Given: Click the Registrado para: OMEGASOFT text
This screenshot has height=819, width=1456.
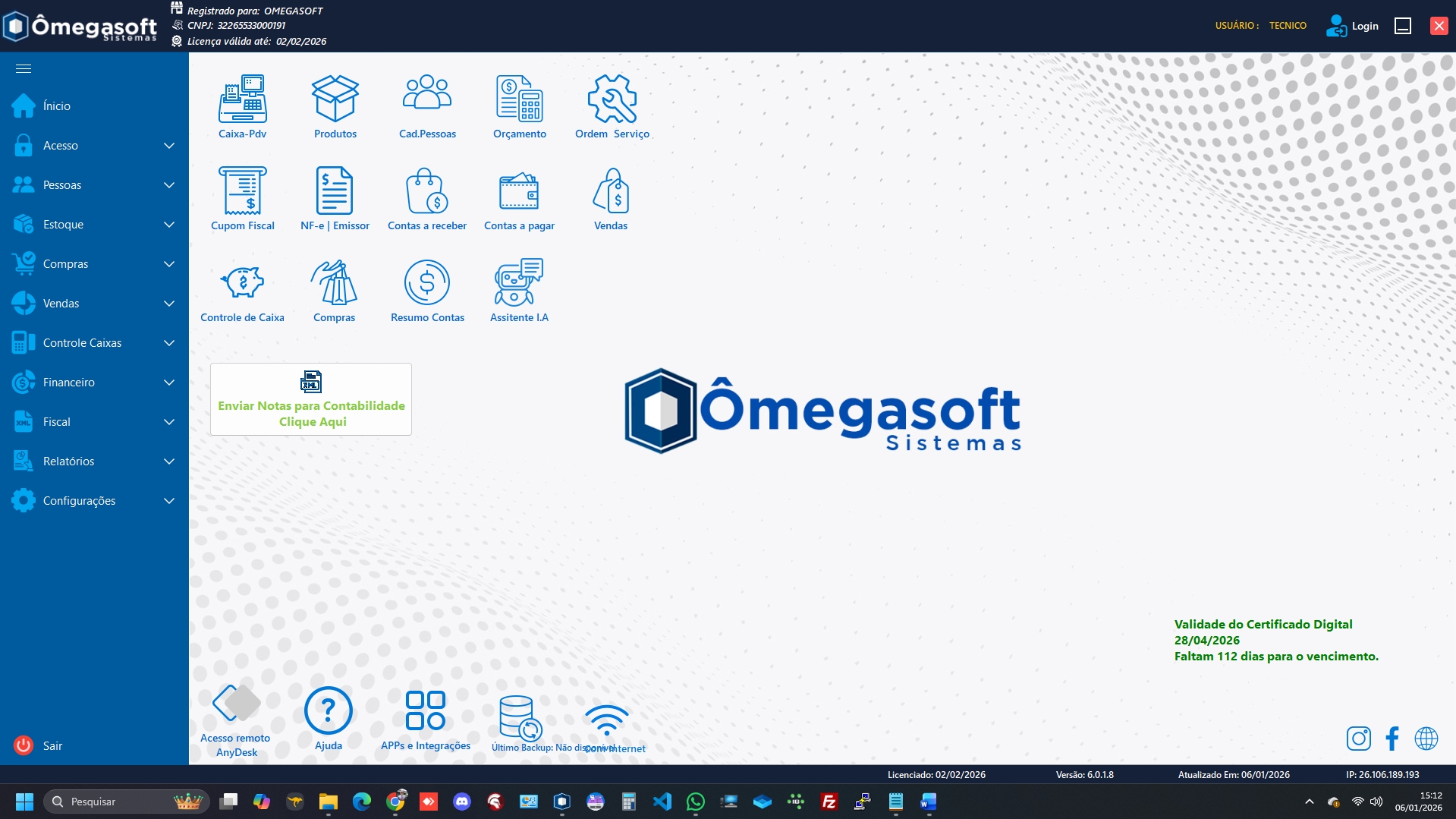Looking at the screenshot, I should [255, 11].
